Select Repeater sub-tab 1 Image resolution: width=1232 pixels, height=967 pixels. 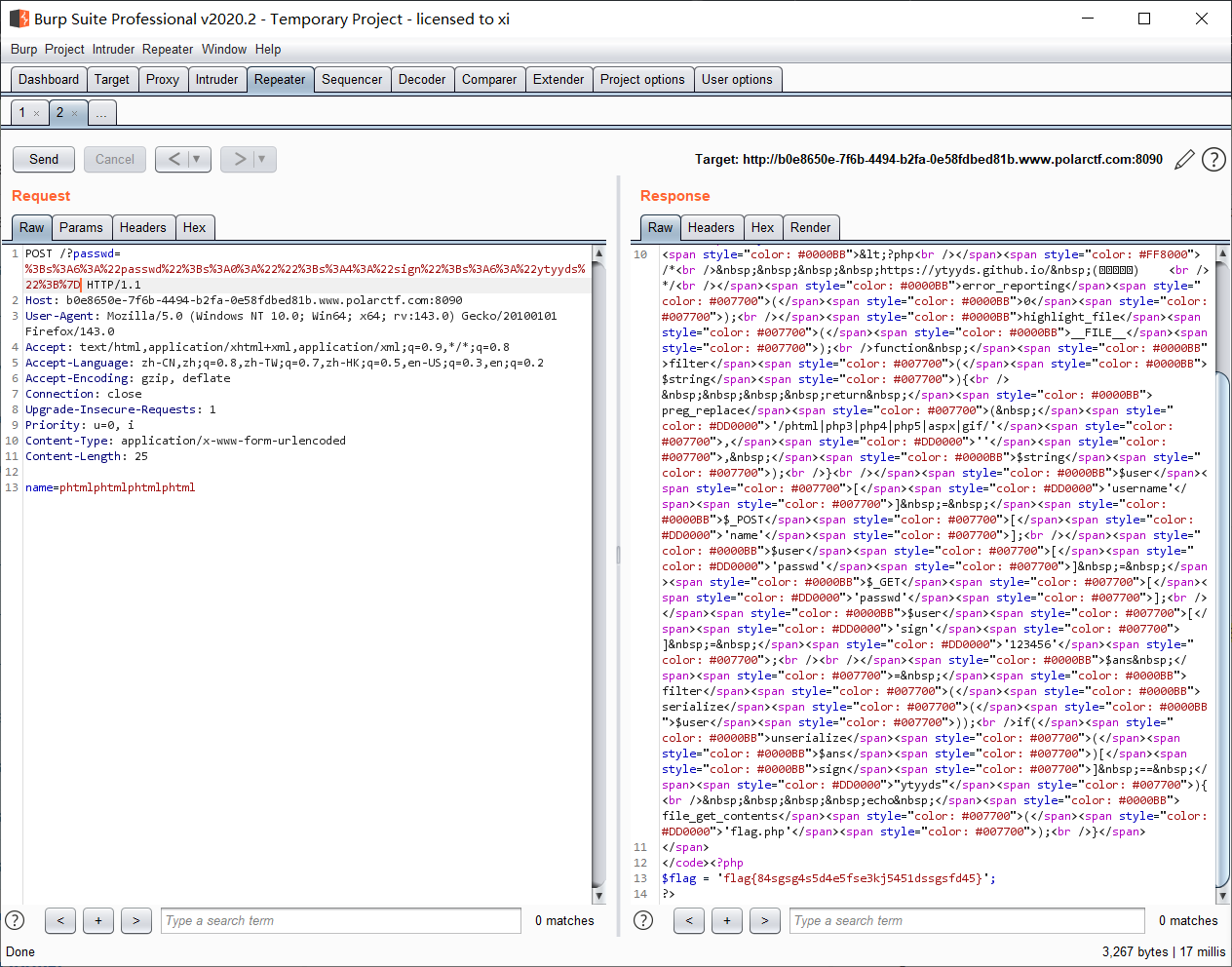coord(22,113)
